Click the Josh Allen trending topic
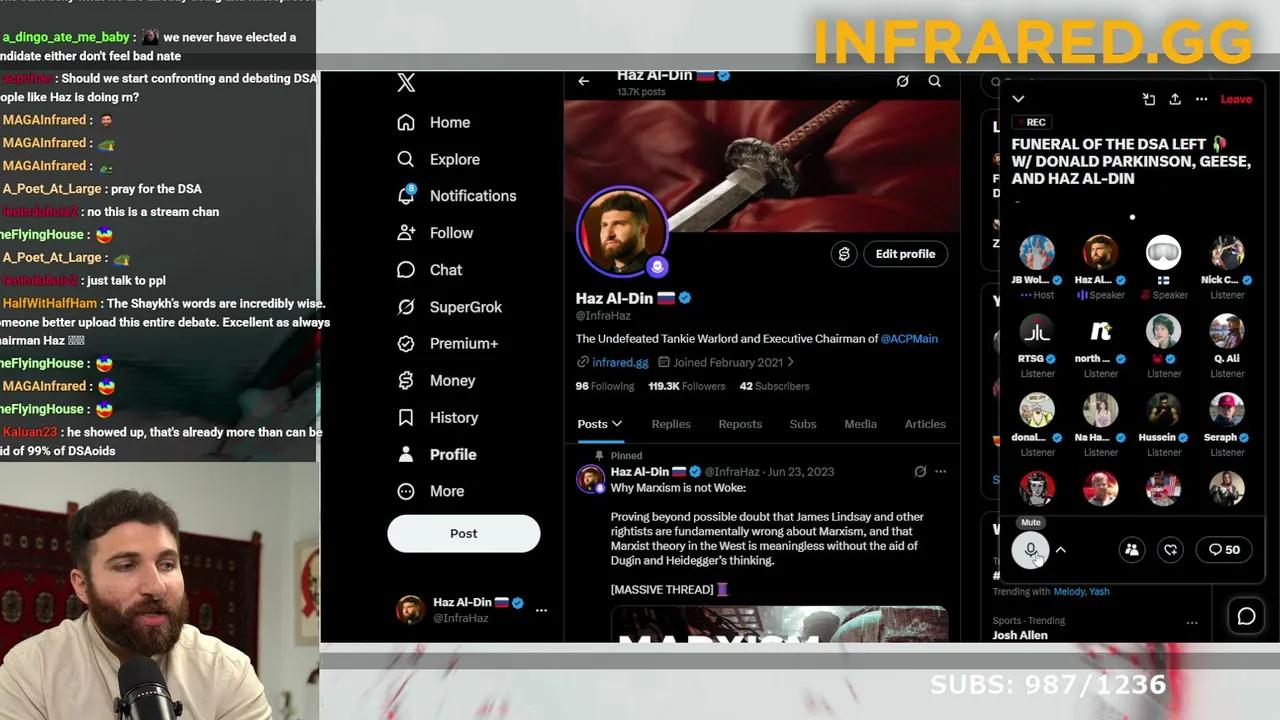 (1020, 636)
